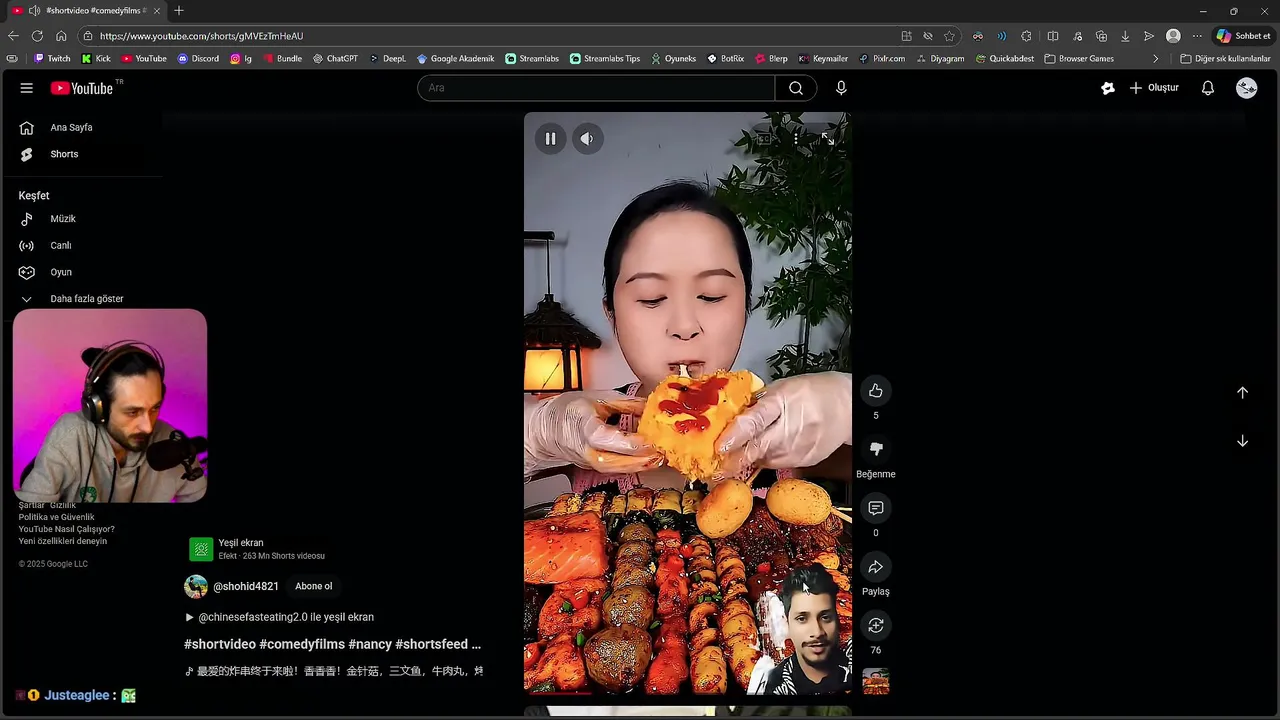Screen dimensions: 1280x720
Task: Click the YouTube search field
Action: 596,88
